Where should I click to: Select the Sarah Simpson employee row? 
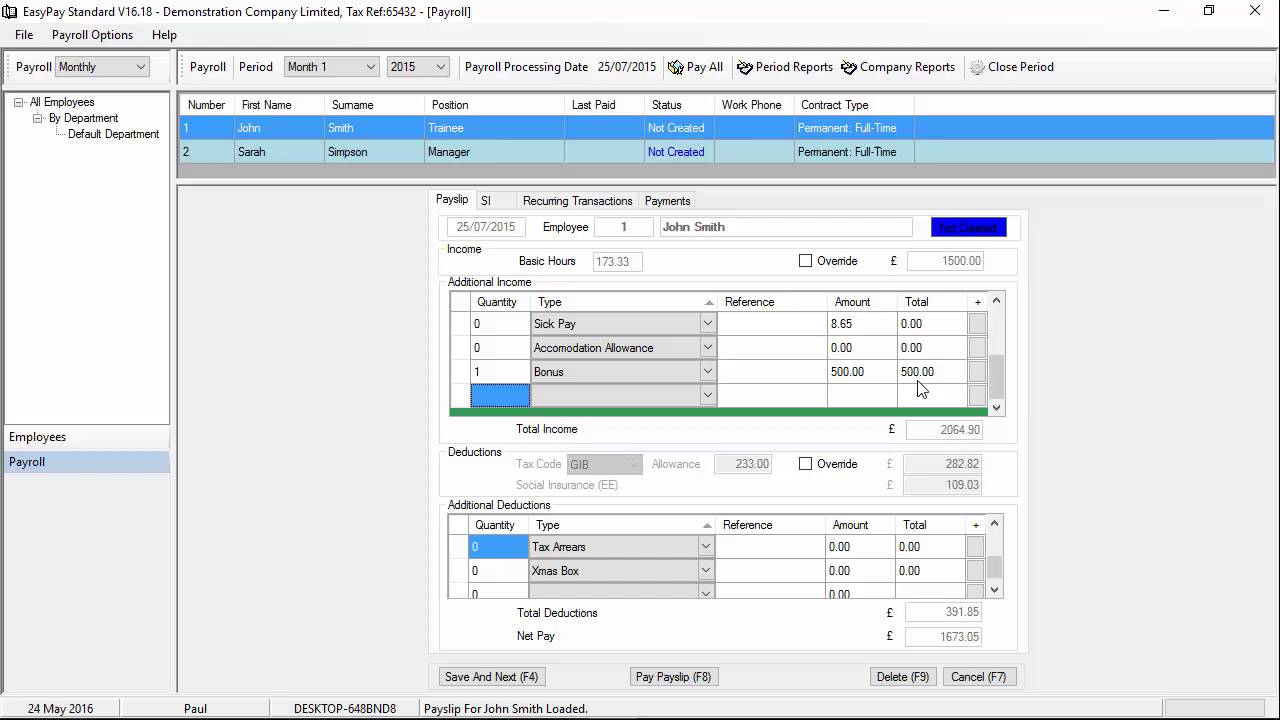(x=727, y=152)
